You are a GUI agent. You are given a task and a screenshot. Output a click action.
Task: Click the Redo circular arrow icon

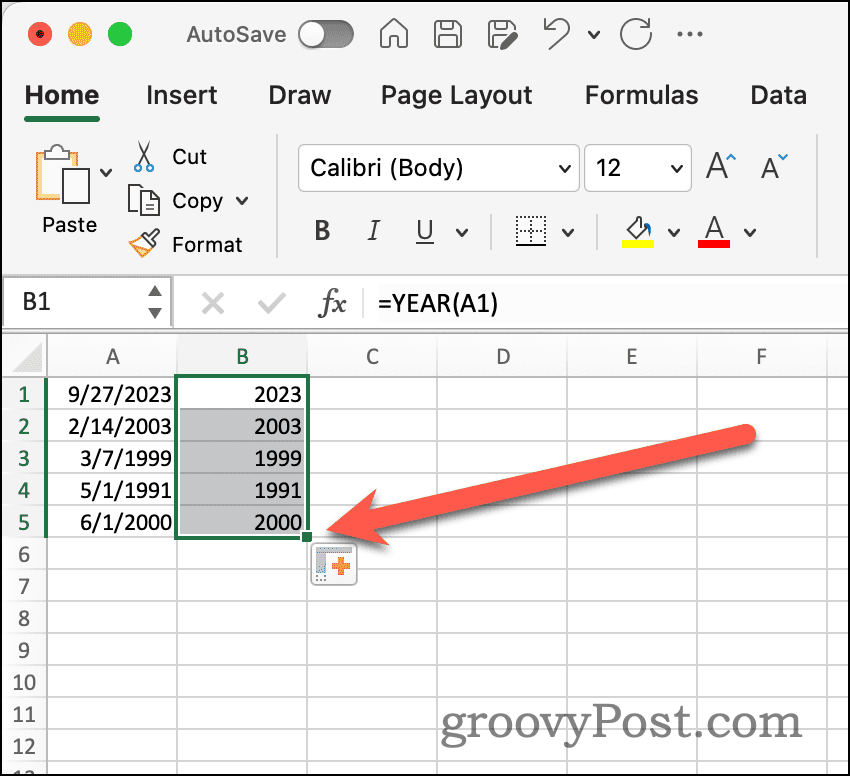[x=636, y=34]
